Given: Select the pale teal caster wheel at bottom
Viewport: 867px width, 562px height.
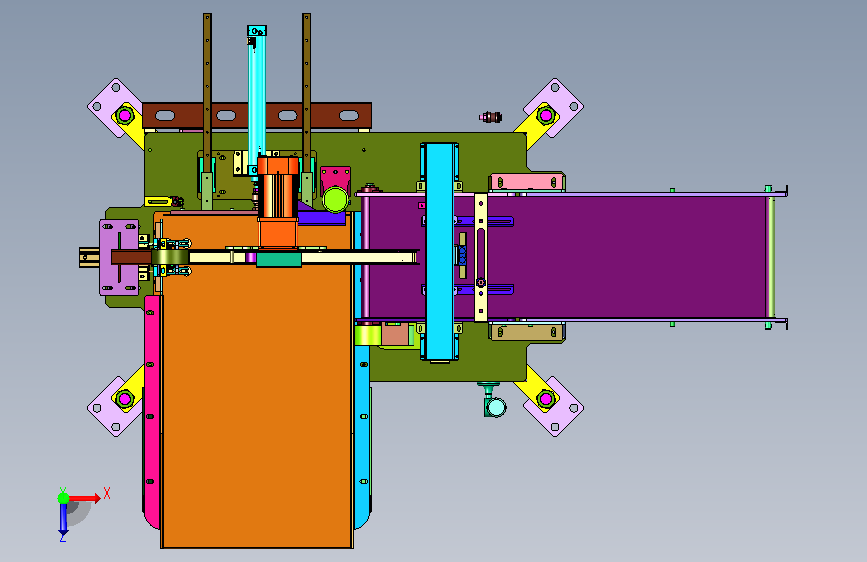Looking at the screenshot, I should click(x=495, y=408).
